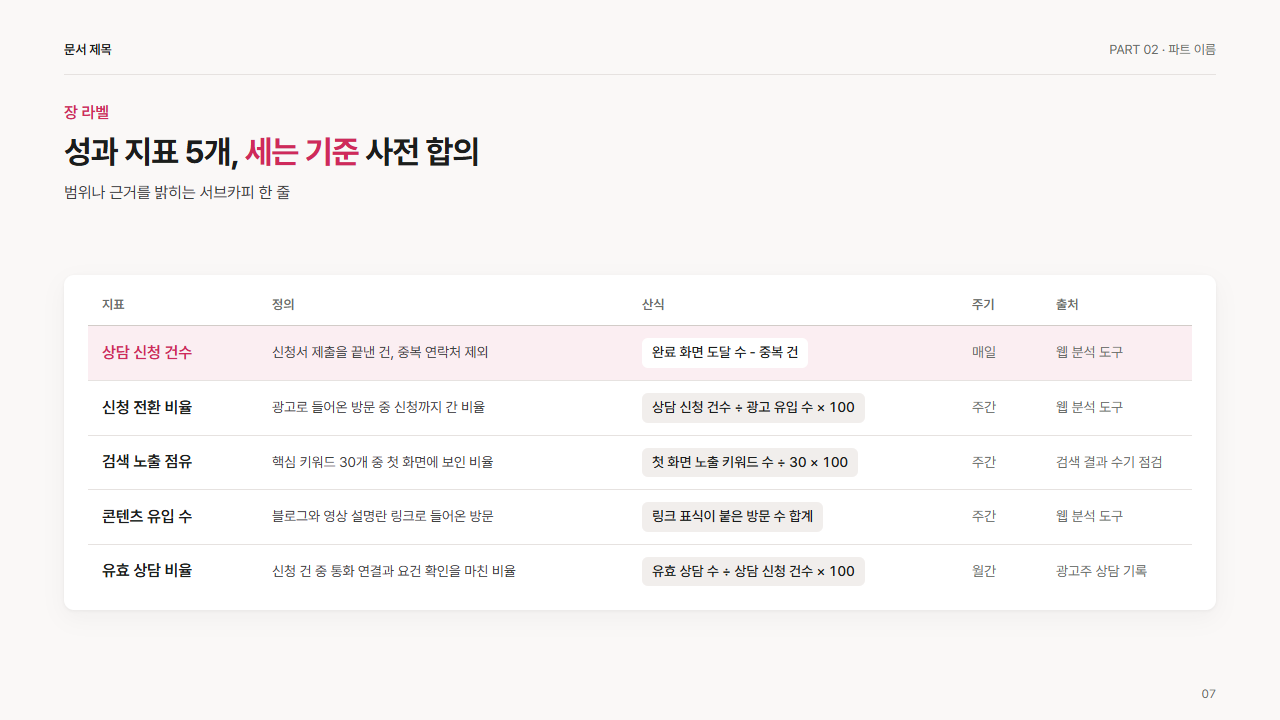Select the source "검색 결과 수기 점검"
Viewport: 1280px width, 720px height.
1109,462
